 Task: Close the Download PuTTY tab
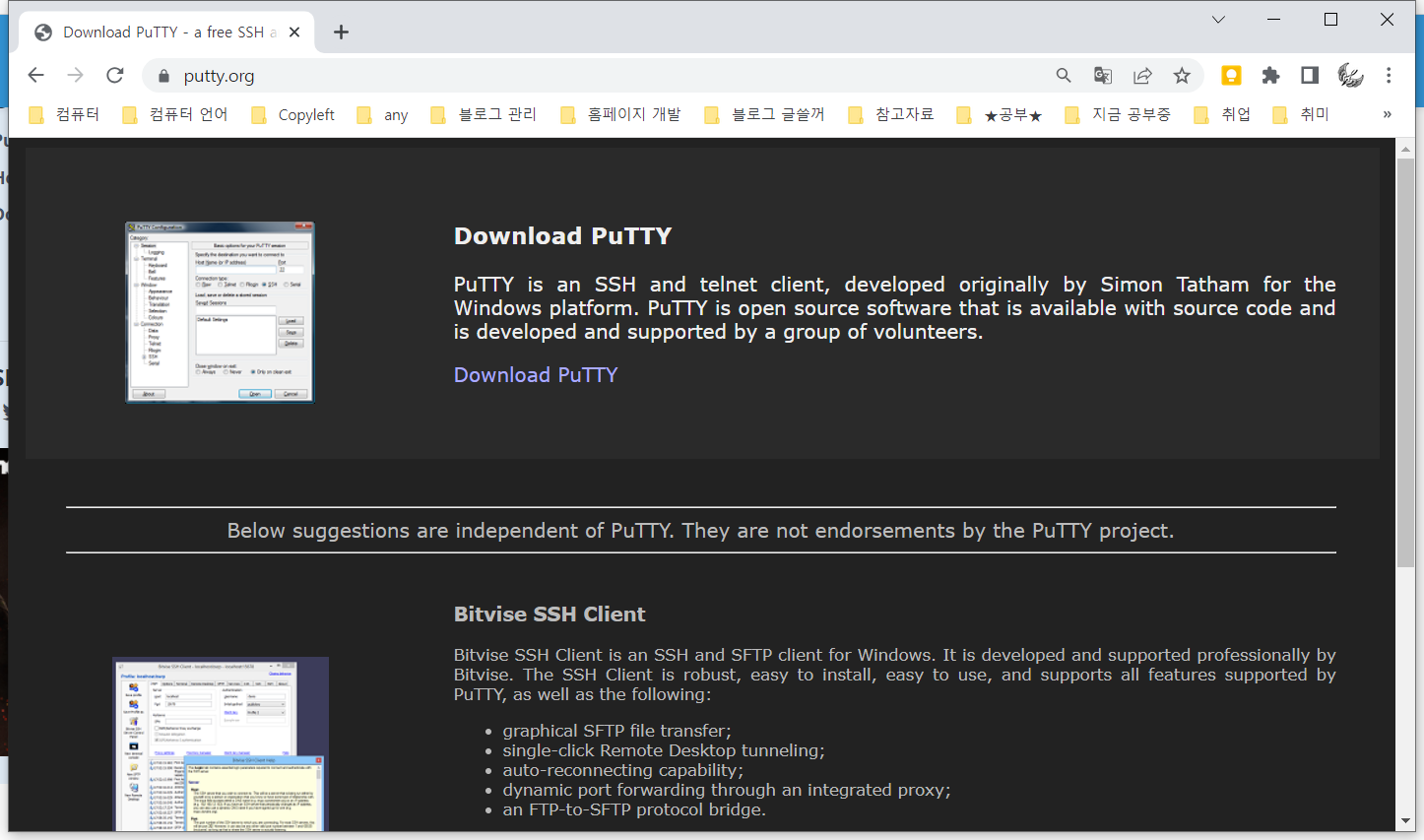[x=294, y=32]
